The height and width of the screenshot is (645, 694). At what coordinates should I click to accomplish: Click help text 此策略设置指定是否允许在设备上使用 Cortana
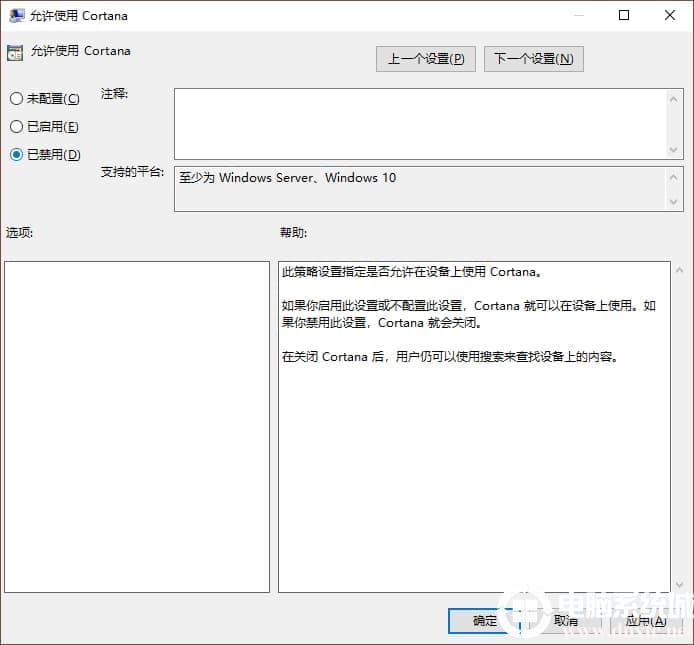412,271
